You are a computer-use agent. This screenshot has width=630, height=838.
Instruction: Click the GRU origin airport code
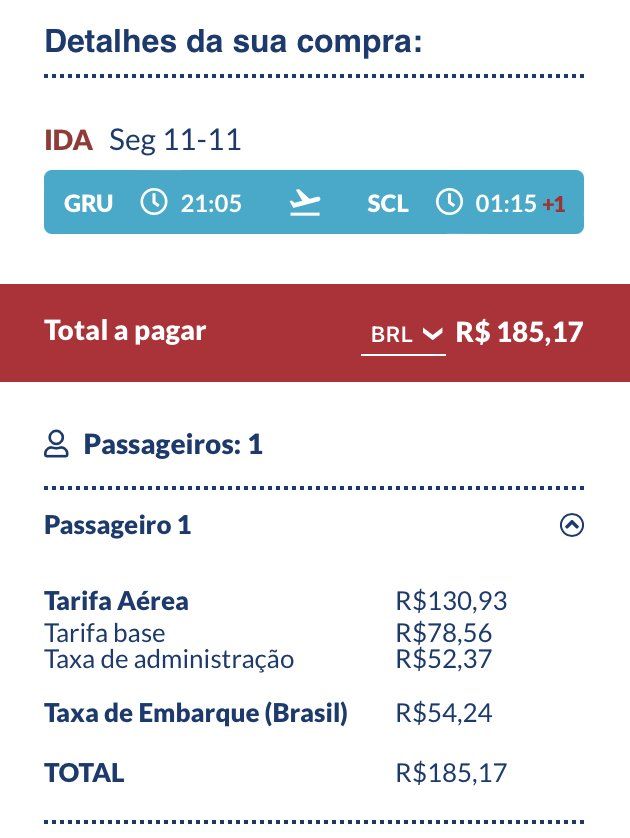click(88, 204)
